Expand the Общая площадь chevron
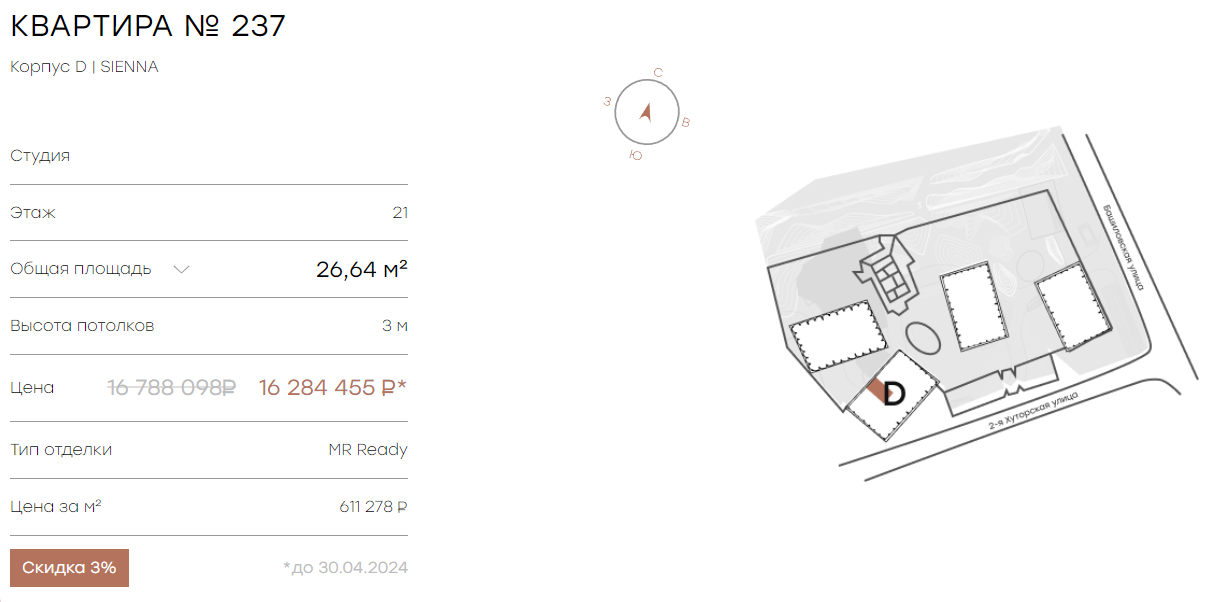This screenshot has width=1226, height=602. point(181,269)
